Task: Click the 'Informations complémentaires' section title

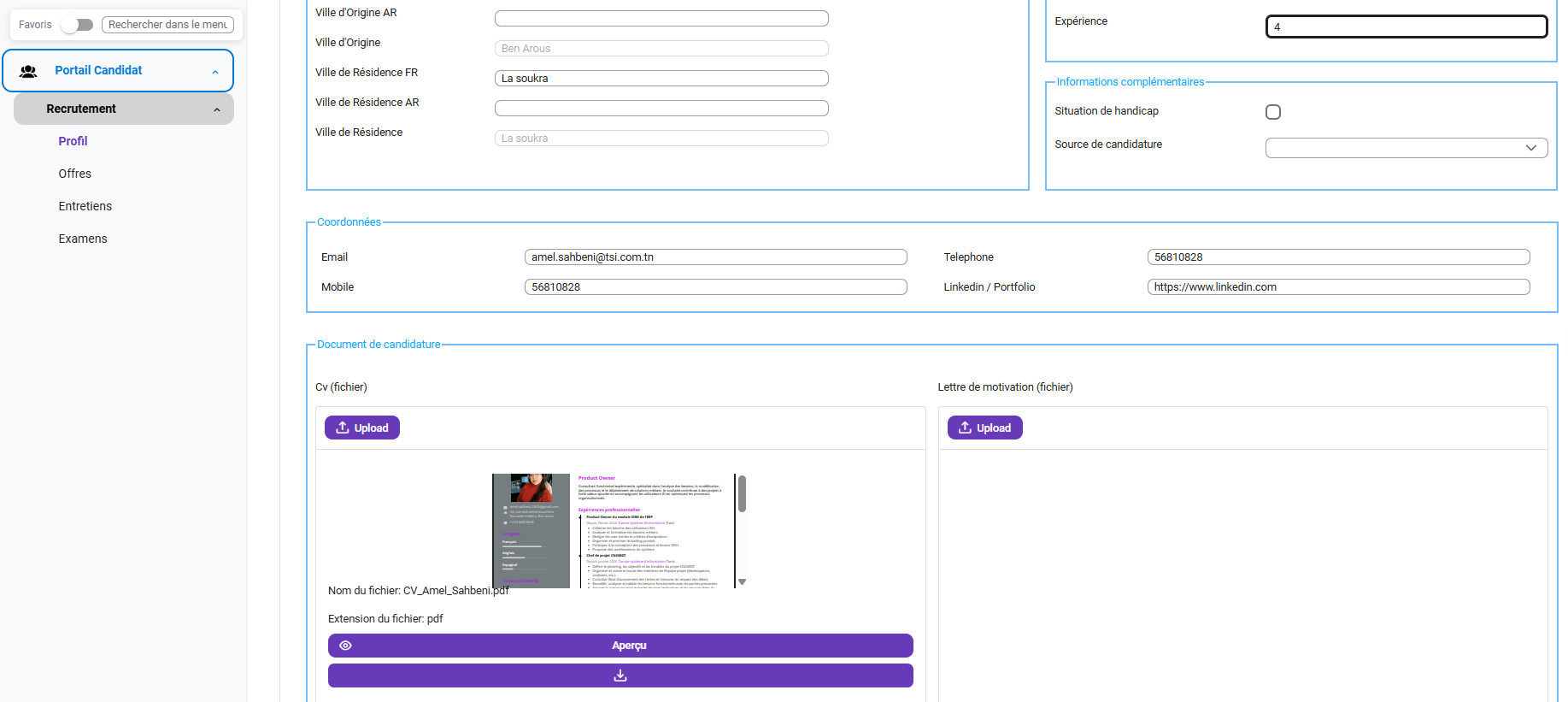Action: pyautogui.click(x=1130, y=82)
